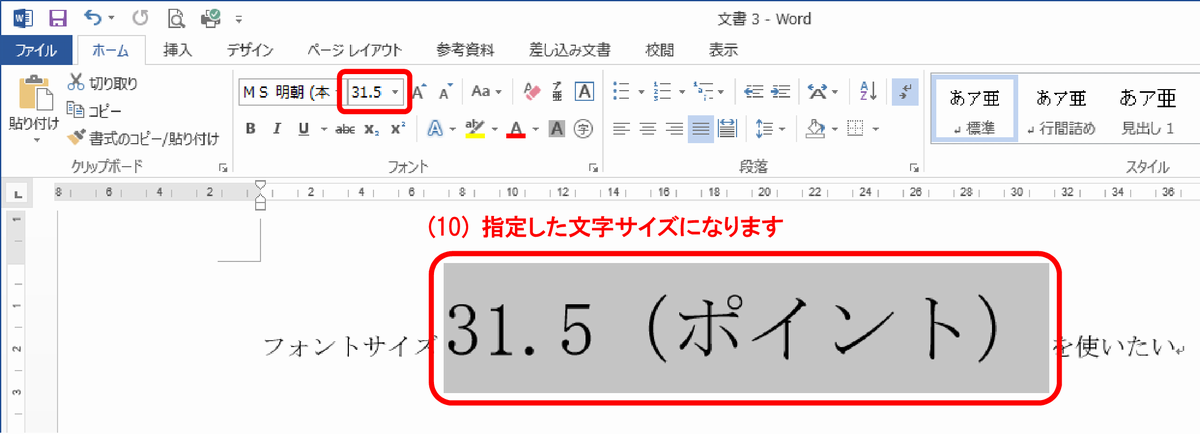The height and width of the screenshot is (434, 1200).
Task: Open the MS 明朝 font name box
Action: 290,91
